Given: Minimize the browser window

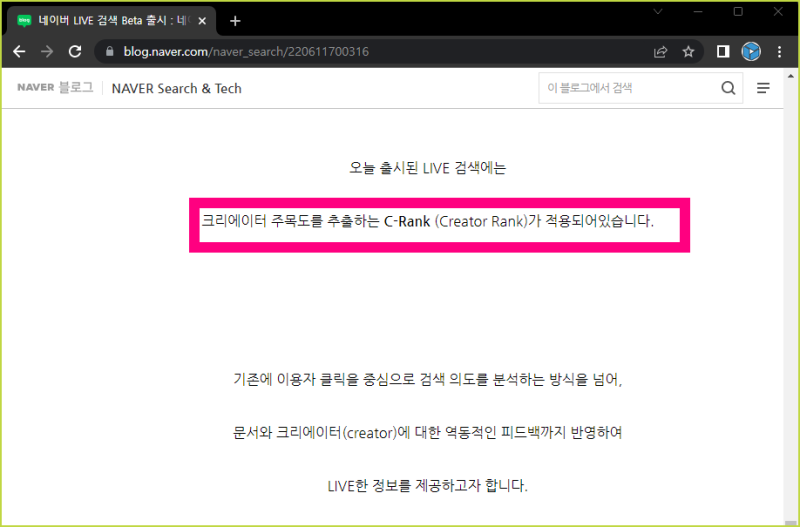Looking at the screenshot, I should pyautogui.click(x=698, y=12).
